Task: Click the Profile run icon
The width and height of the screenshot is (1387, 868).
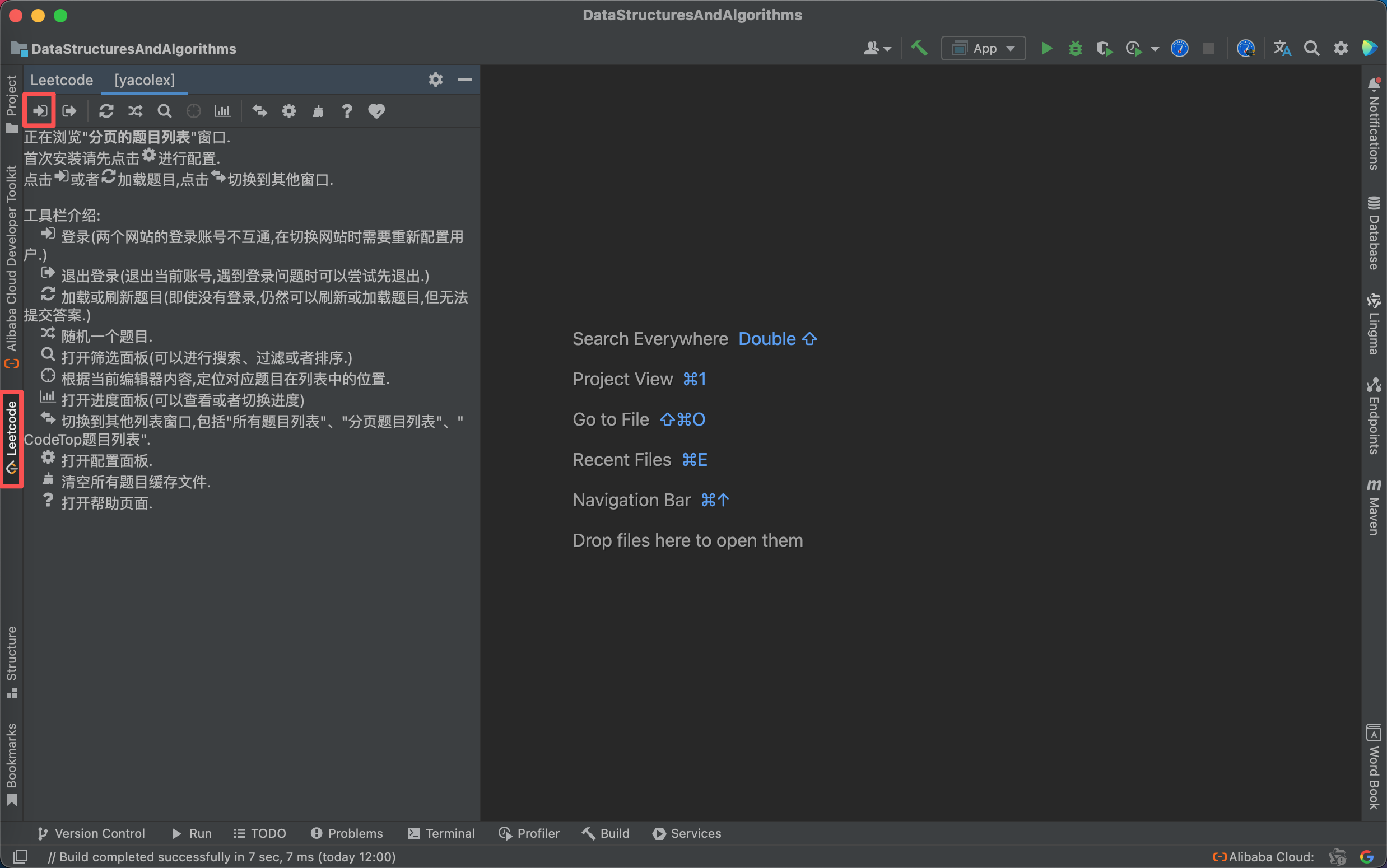Action: point(1134,48)
